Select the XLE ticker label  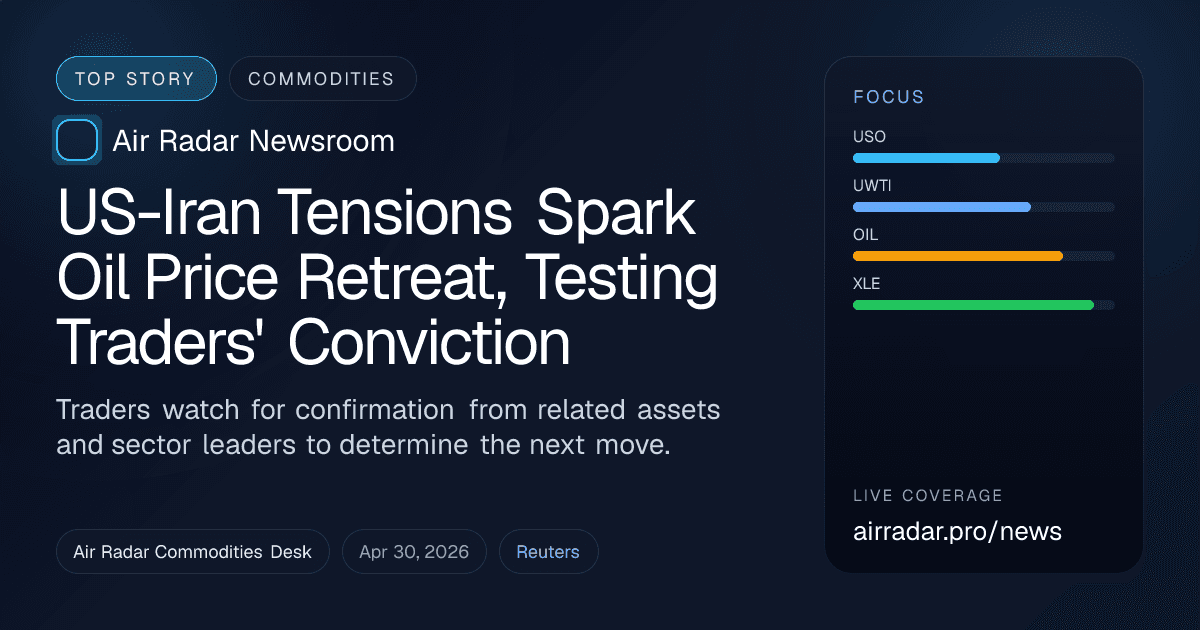[867, 284]
